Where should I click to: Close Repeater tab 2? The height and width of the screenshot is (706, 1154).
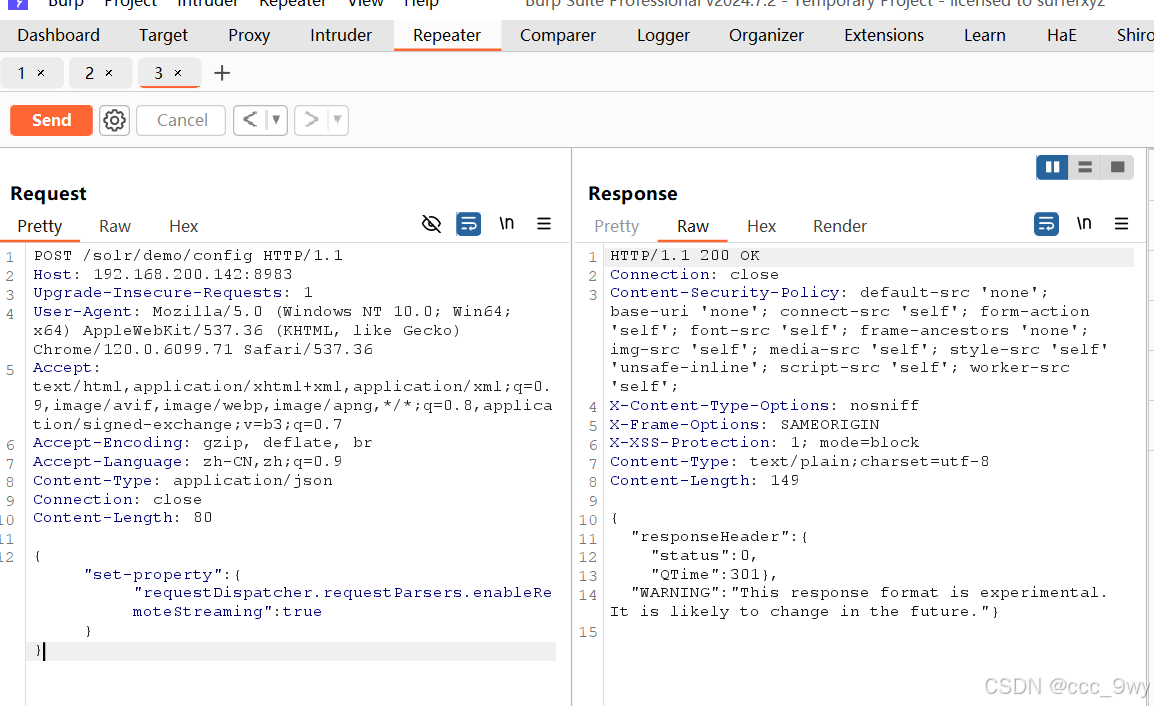pos(109,73)
